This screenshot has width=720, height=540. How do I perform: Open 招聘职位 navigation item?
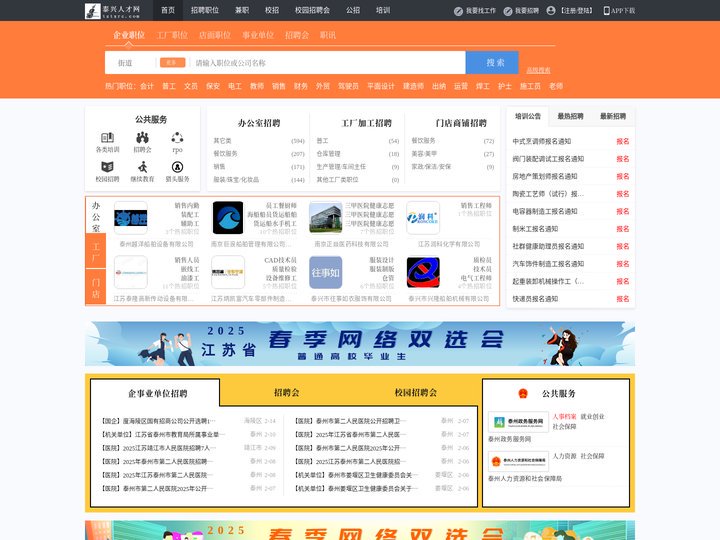coord(205,10)
